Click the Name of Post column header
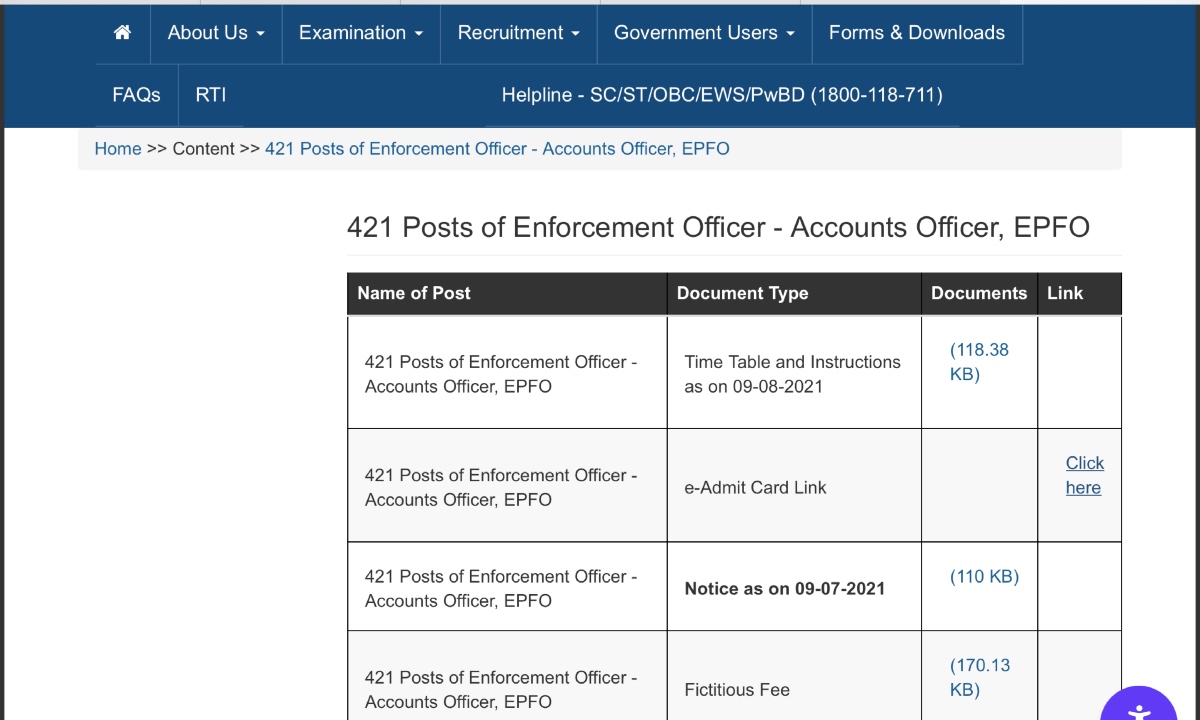This screenshot has width=1200, height=720. [414, 293]
